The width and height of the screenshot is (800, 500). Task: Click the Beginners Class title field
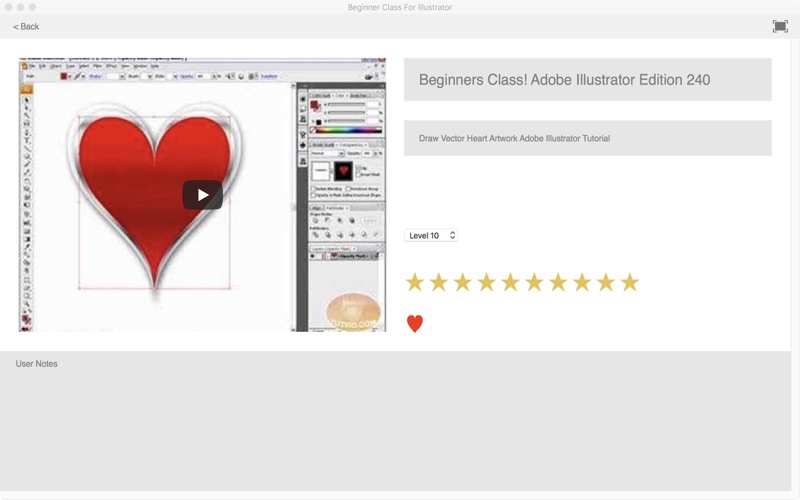(x=588, y=80)
